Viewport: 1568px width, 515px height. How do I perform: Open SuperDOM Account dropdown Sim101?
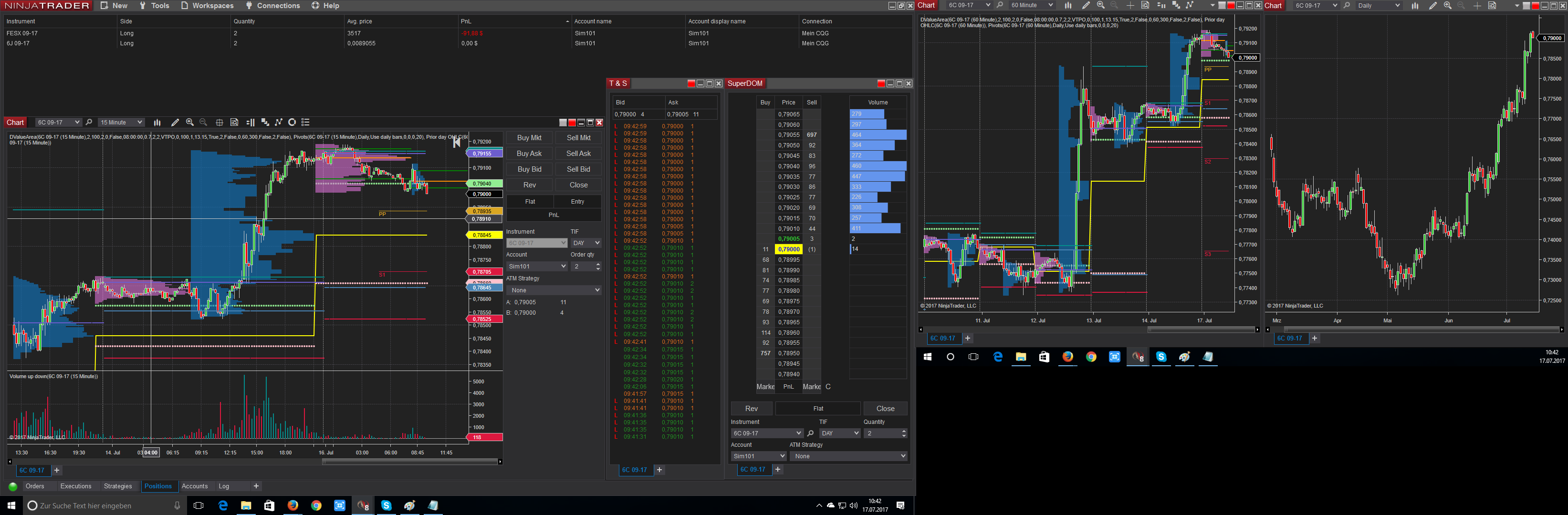click(758, 456)
